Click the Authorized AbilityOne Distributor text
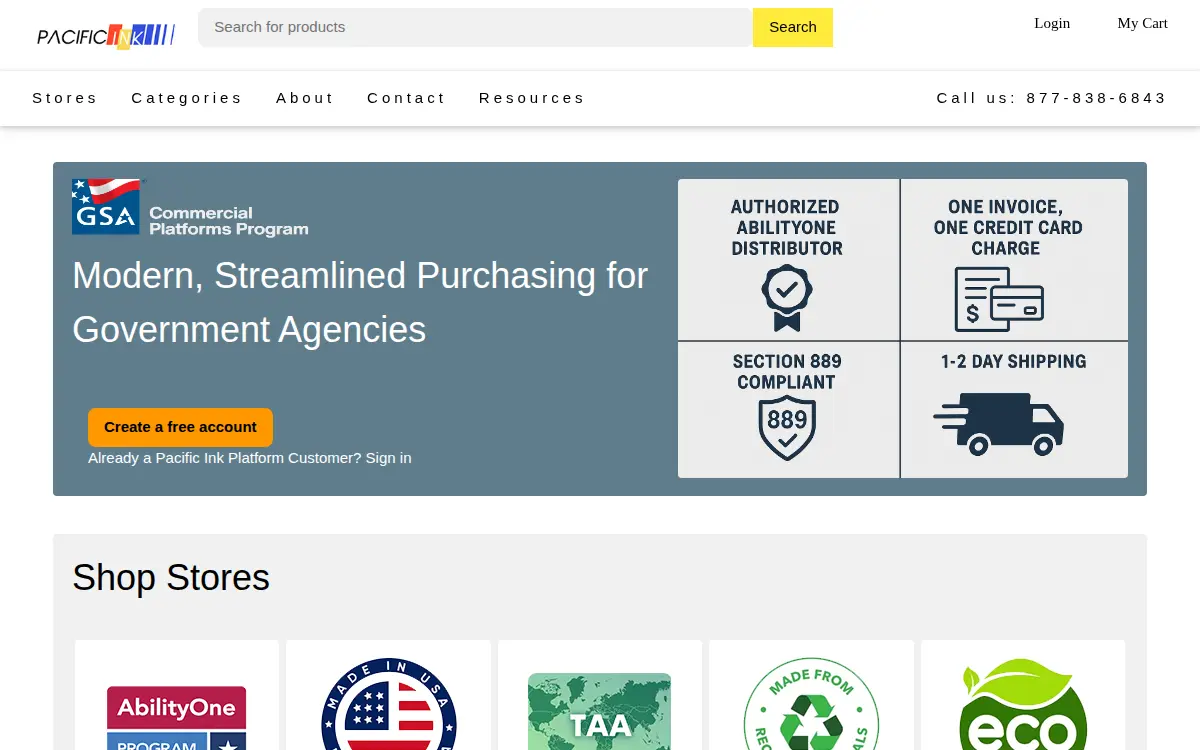This screenshot has height=750, width=1200. [787, 228]
